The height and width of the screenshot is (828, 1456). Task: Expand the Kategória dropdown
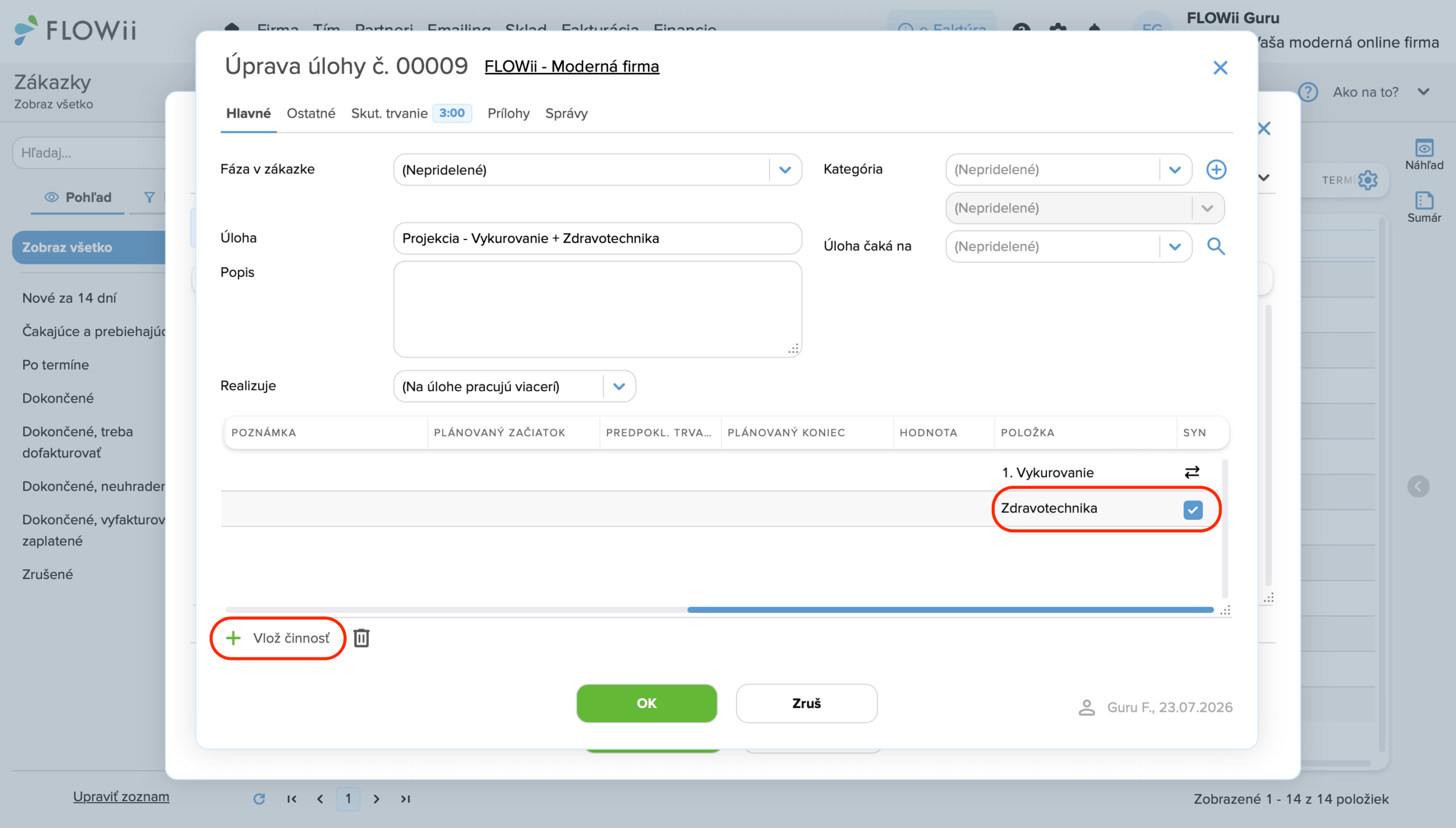[x=1175, y=169]
